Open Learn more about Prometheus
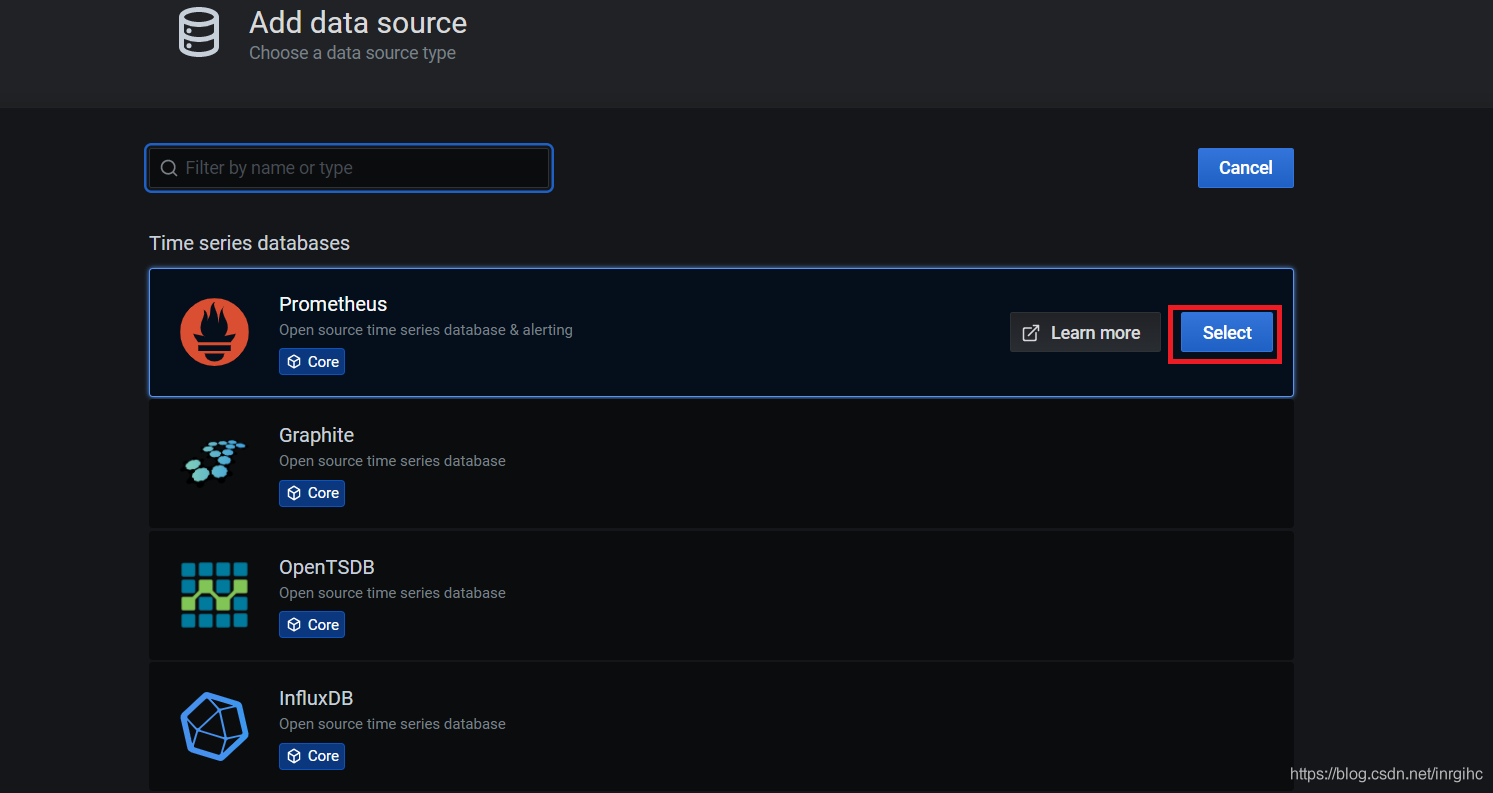This screenshot has width=1493, height=793. (x=1085, y=333)
